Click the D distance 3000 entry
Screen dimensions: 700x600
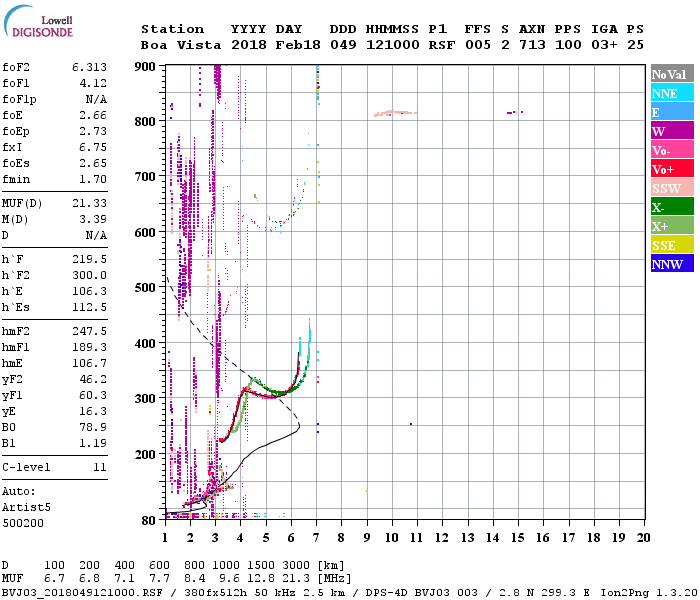coord(296,566)
